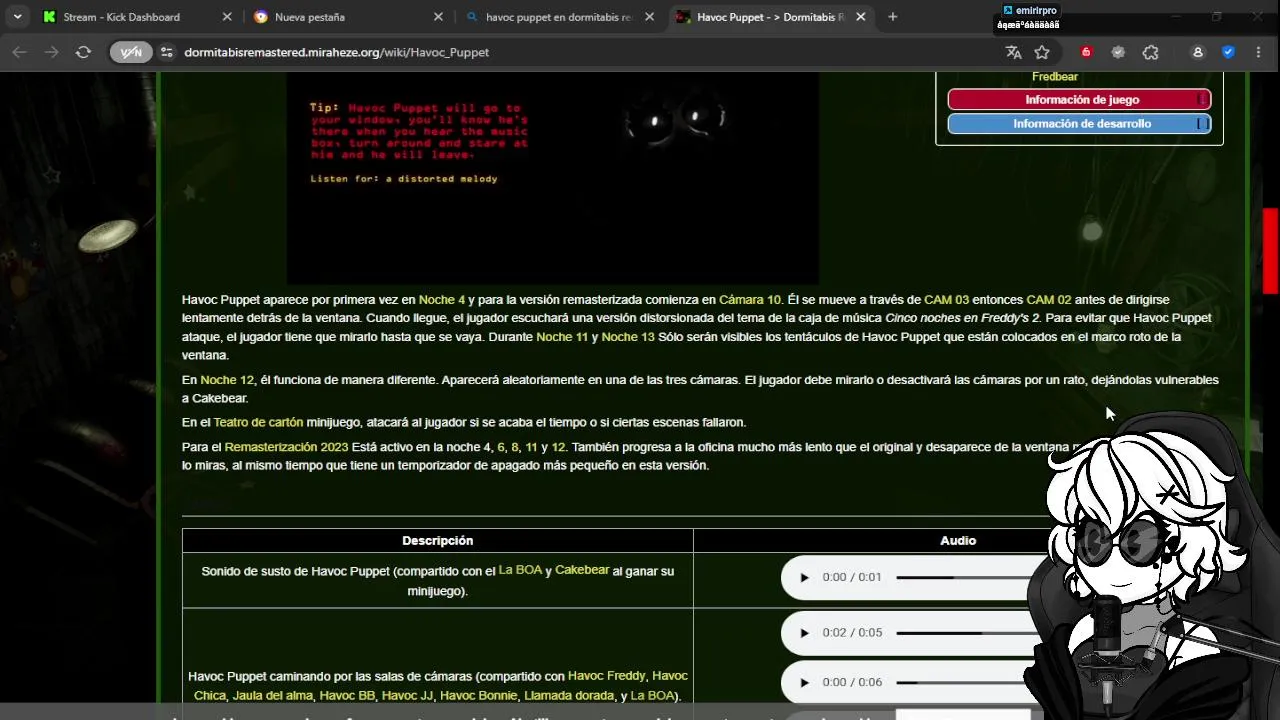Image resolution: width=1280 pixels, height=720 pixels.
Task: Play the 0:02 / 0:05 audio clip
Action: 804,633
